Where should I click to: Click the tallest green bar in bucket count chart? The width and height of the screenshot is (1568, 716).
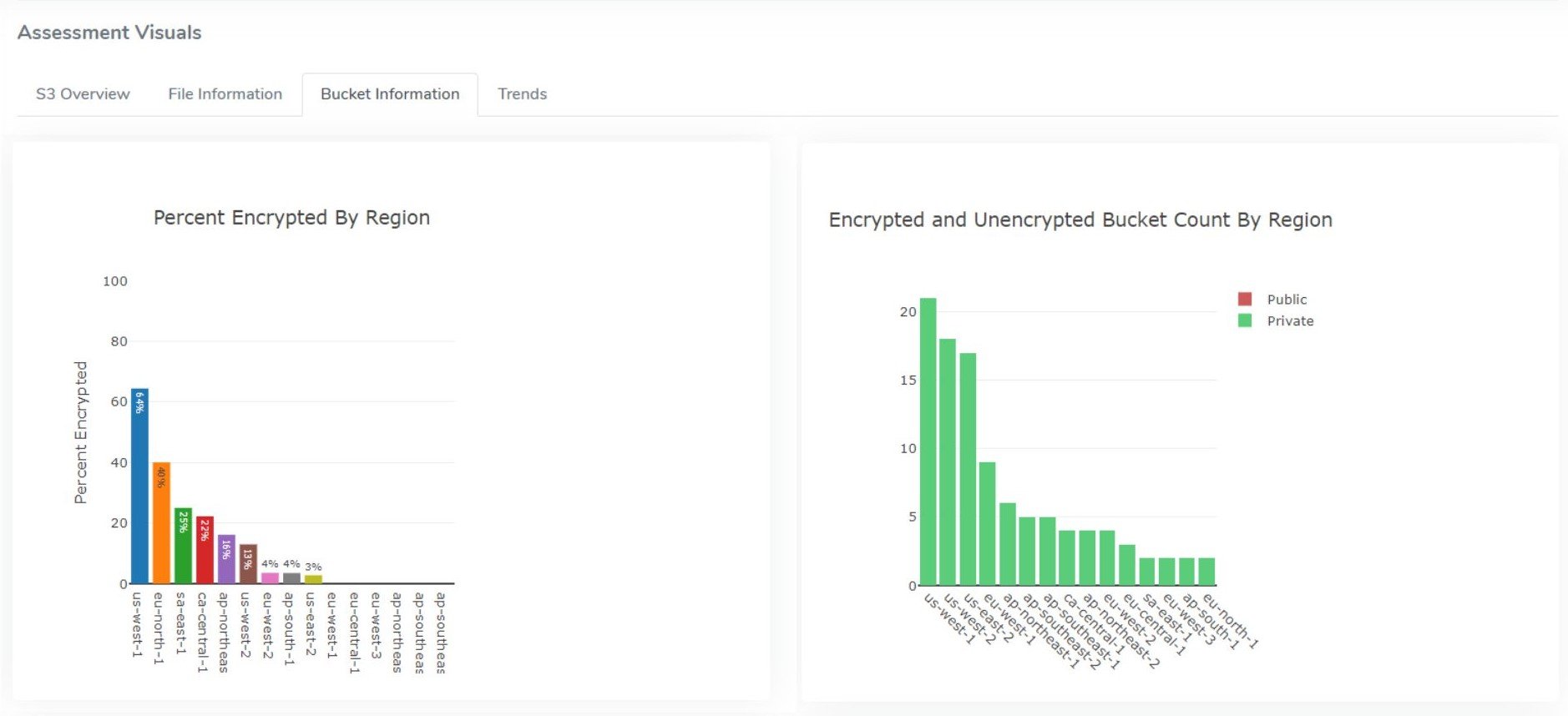point(928,441)
